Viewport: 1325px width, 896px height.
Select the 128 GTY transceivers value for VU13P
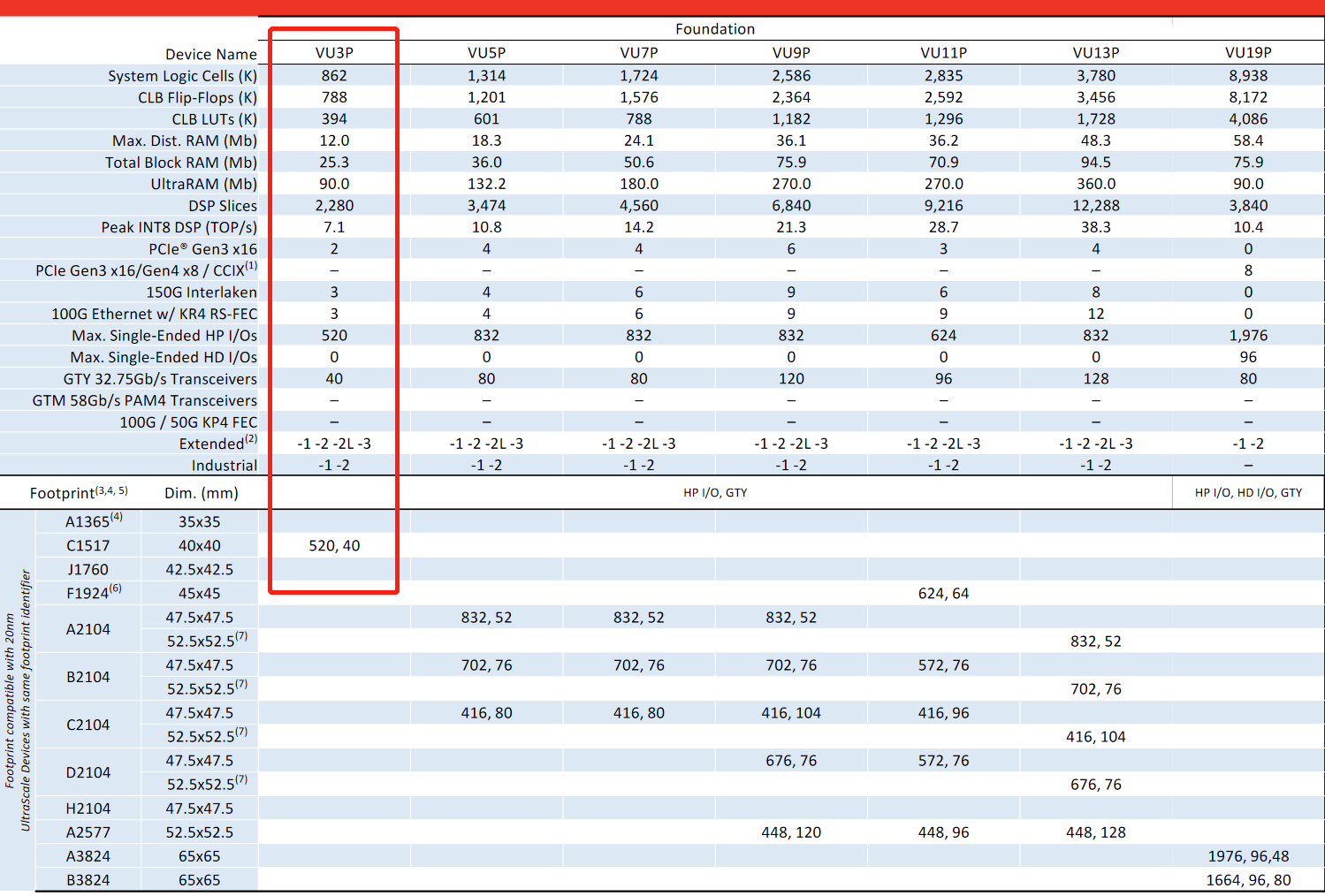pyautogui.click(x=1096, y=379)
